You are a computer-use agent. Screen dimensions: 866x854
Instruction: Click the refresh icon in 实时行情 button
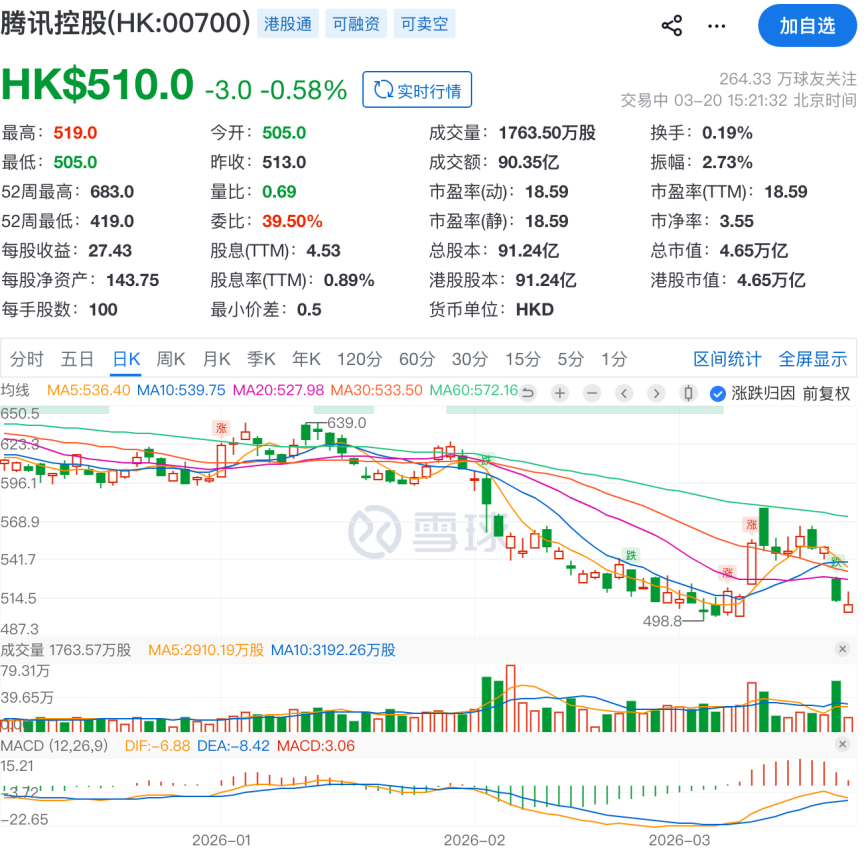coord(383,89)
